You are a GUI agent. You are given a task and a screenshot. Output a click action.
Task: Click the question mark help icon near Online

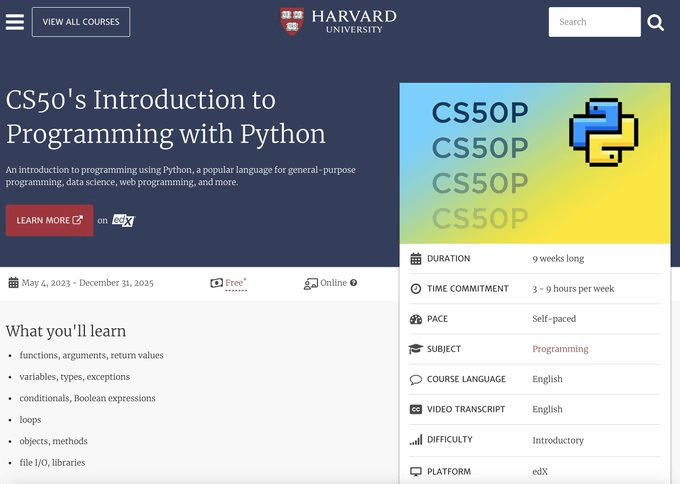[353, 283]
